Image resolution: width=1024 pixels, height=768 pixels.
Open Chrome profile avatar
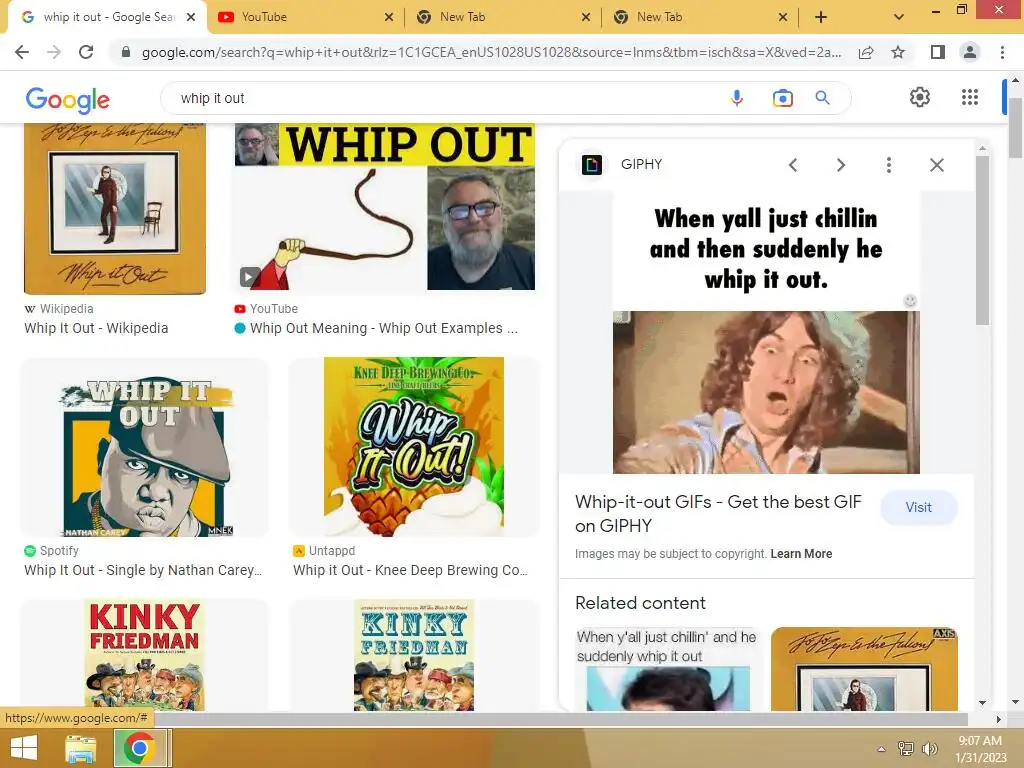pyautogui.click(x=970, y=52)
